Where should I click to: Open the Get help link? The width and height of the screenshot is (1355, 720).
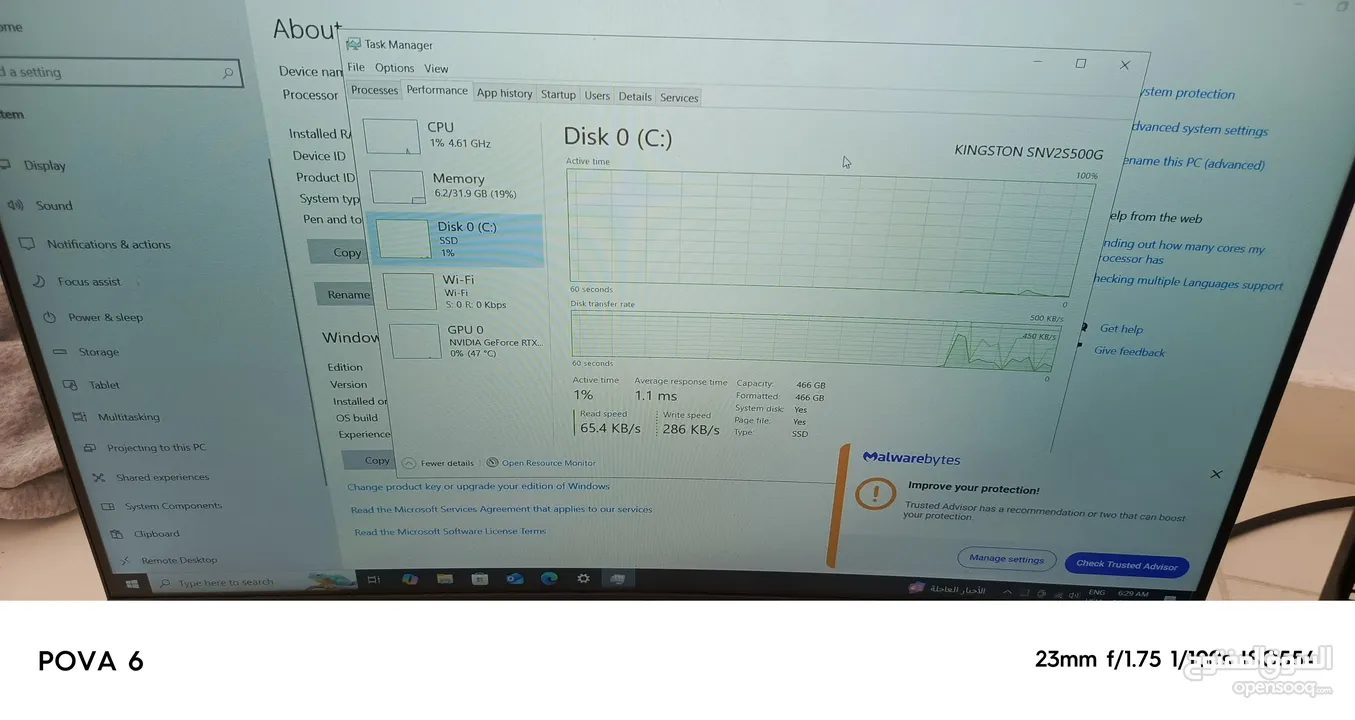1121,329
